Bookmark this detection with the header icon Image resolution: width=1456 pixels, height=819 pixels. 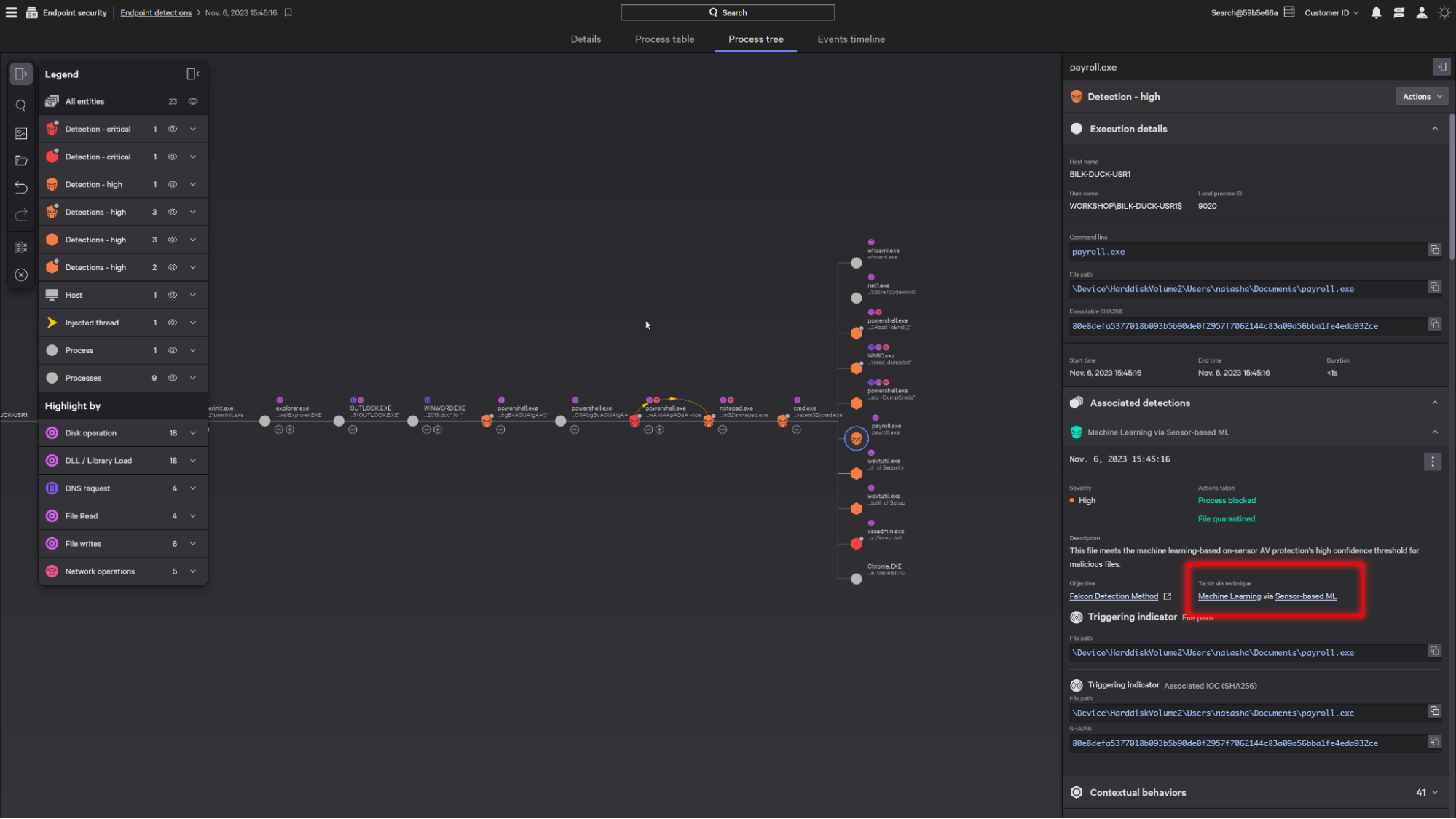tap(288, 12)
